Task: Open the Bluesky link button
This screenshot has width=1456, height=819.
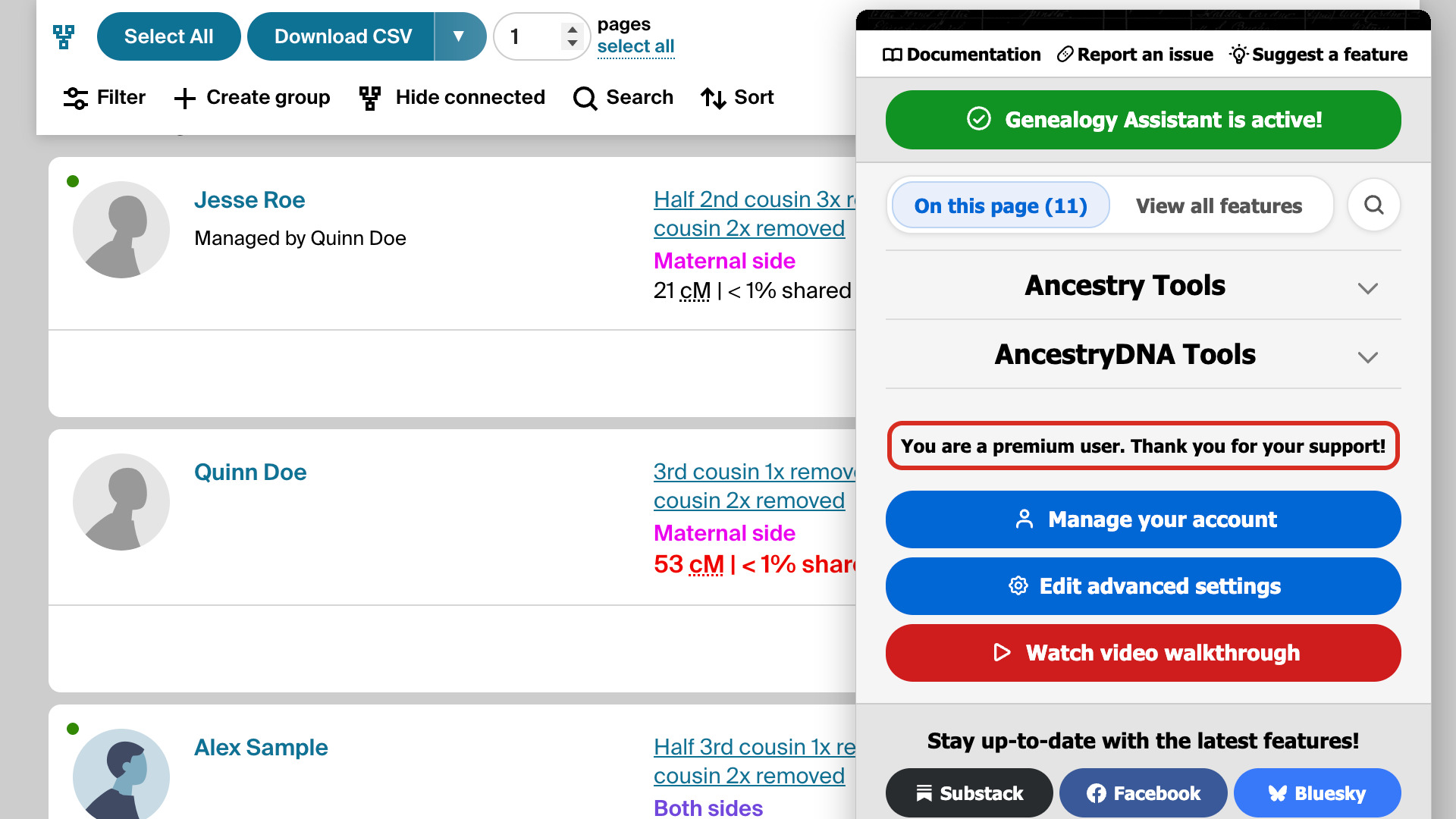Action: click(1317, 793)
